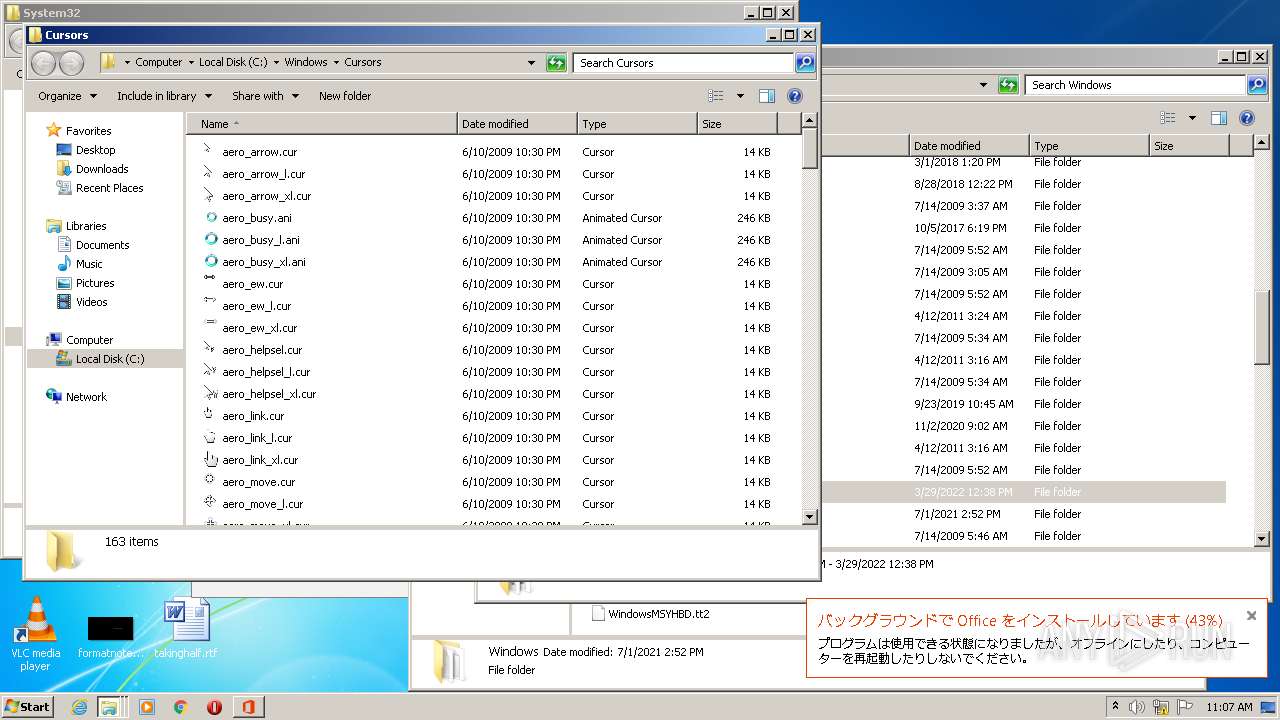Select the aero_link_xl.cur file icon
The image size is (1280, 720).
[210, 459]
